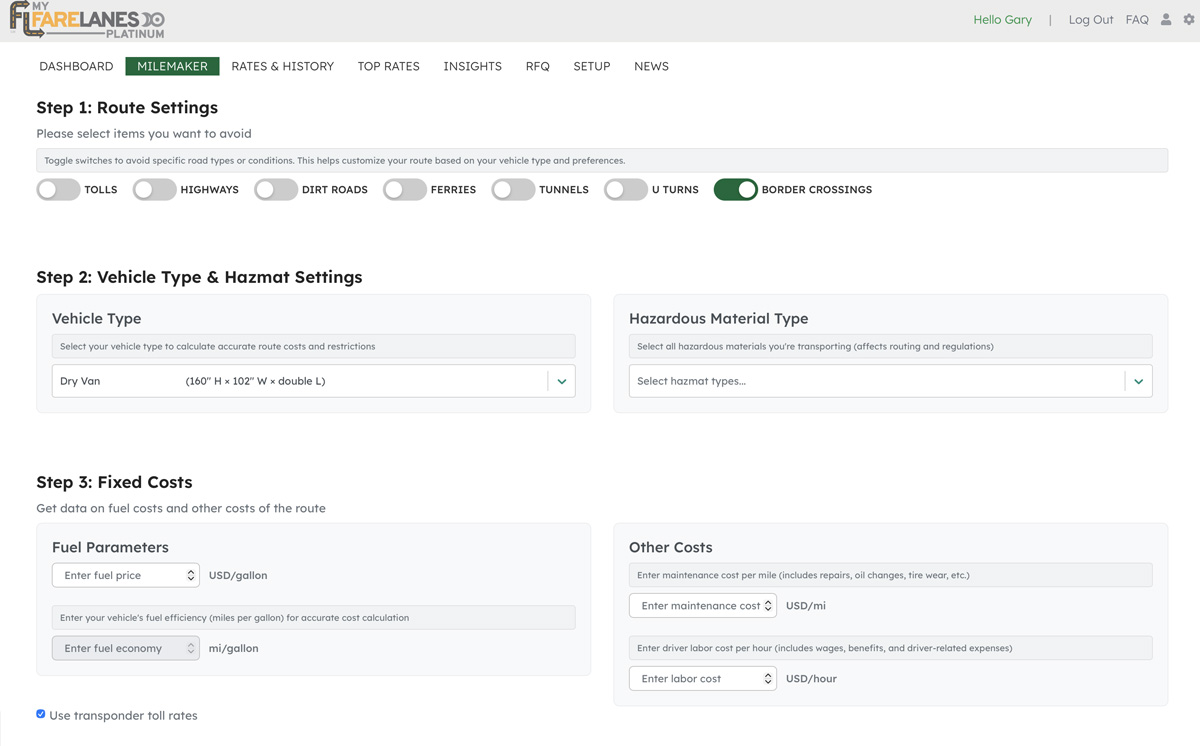Click the My FareLanes Platinum logo
This screenshot has height=746, width=1200.
point(87,20)
